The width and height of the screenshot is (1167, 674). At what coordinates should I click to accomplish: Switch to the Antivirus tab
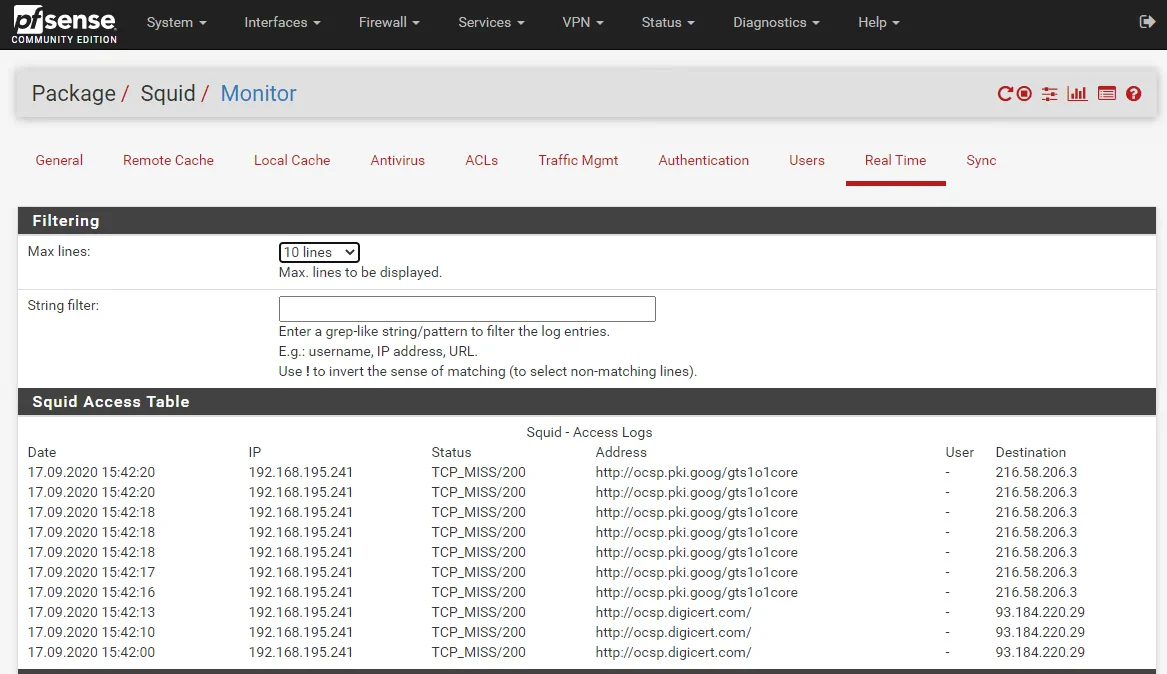397,160
